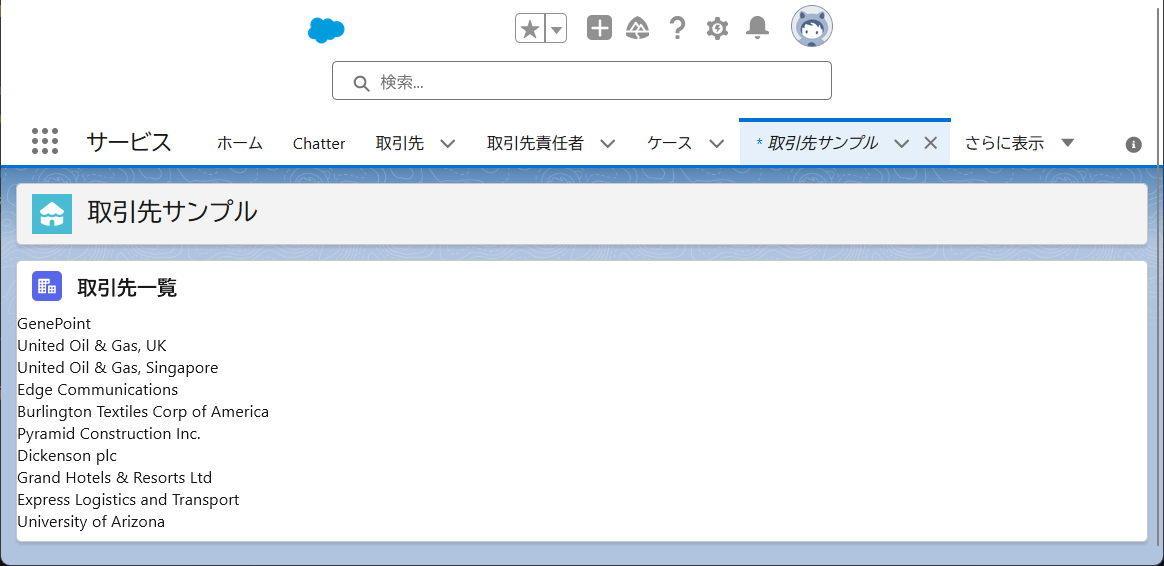The width and height of the screenshot is (1164, 566).
Task: Select University of Arizona entry
Action: coord(91,521)
